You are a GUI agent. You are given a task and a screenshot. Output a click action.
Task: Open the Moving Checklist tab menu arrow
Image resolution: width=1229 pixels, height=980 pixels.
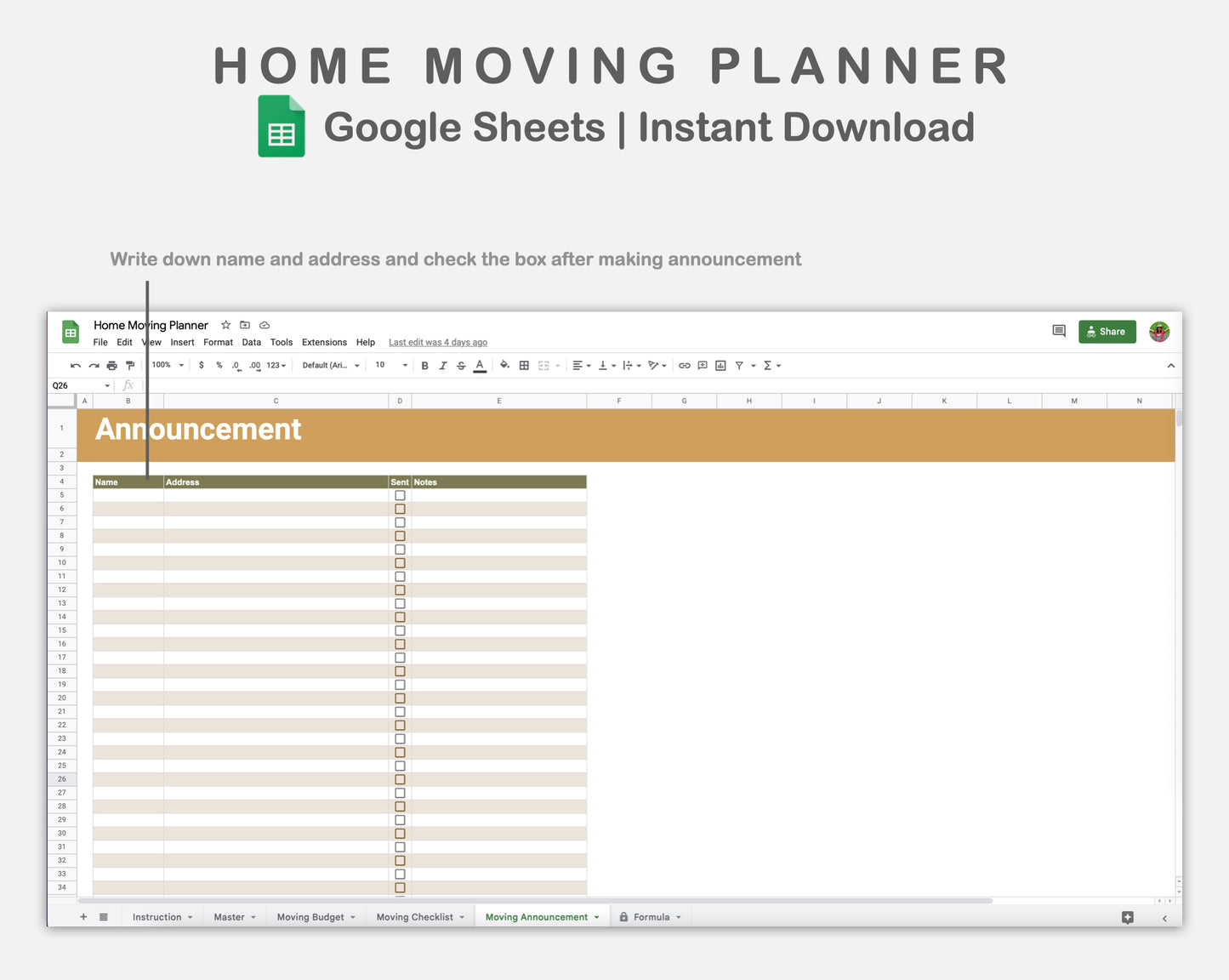click(x=462, y=916)
